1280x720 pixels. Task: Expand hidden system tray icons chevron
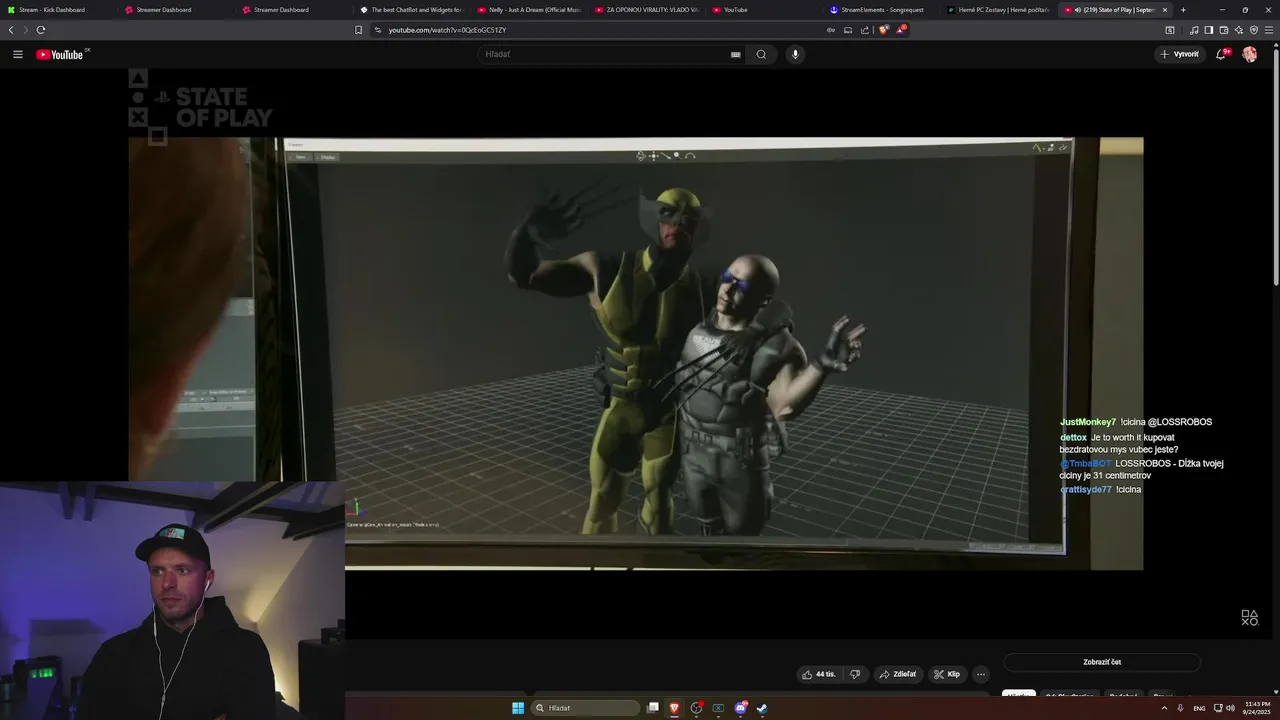[x=1164, y=708]
